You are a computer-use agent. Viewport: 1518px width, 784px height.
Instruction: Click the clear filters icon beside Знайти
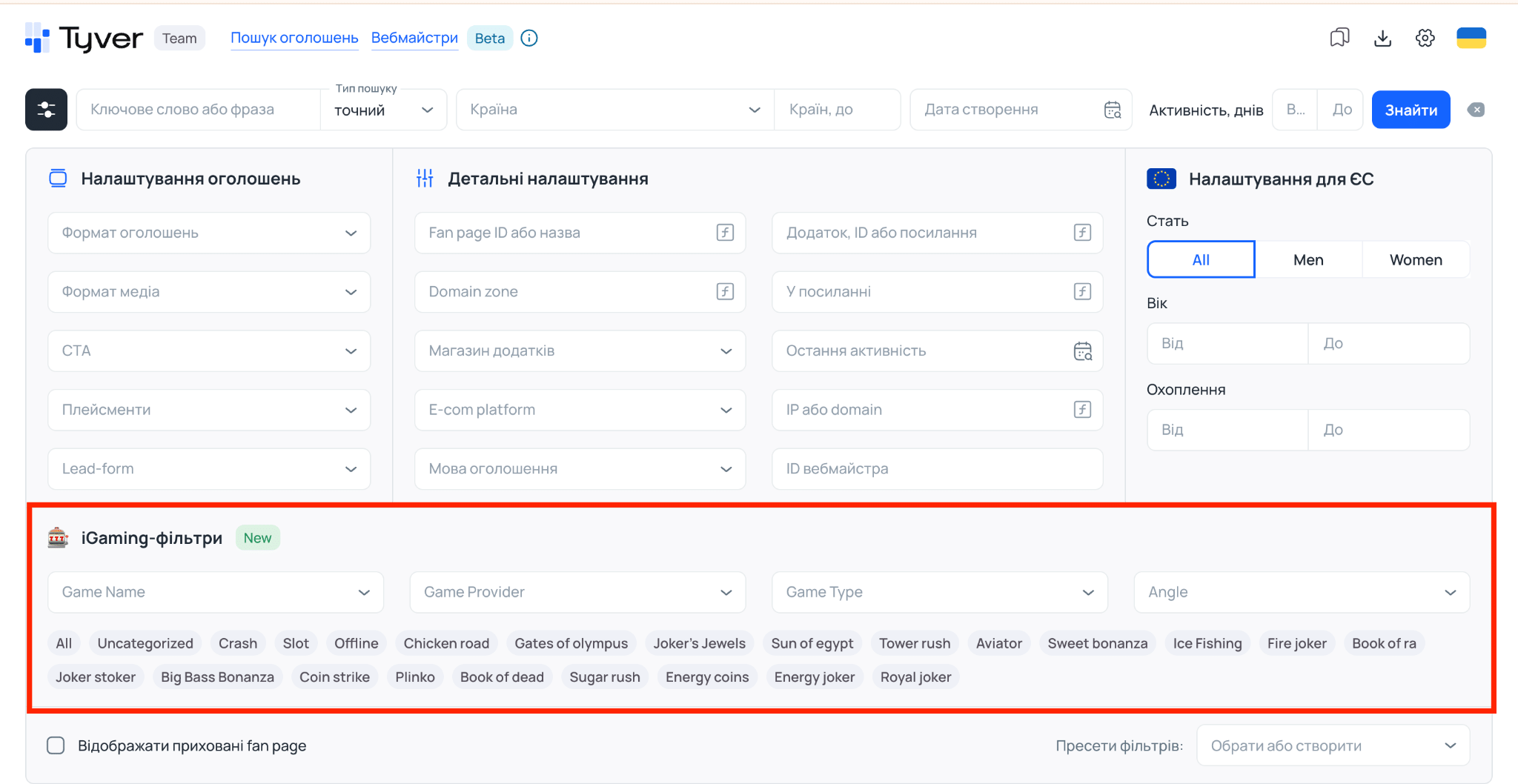[x=1476, y=110]
